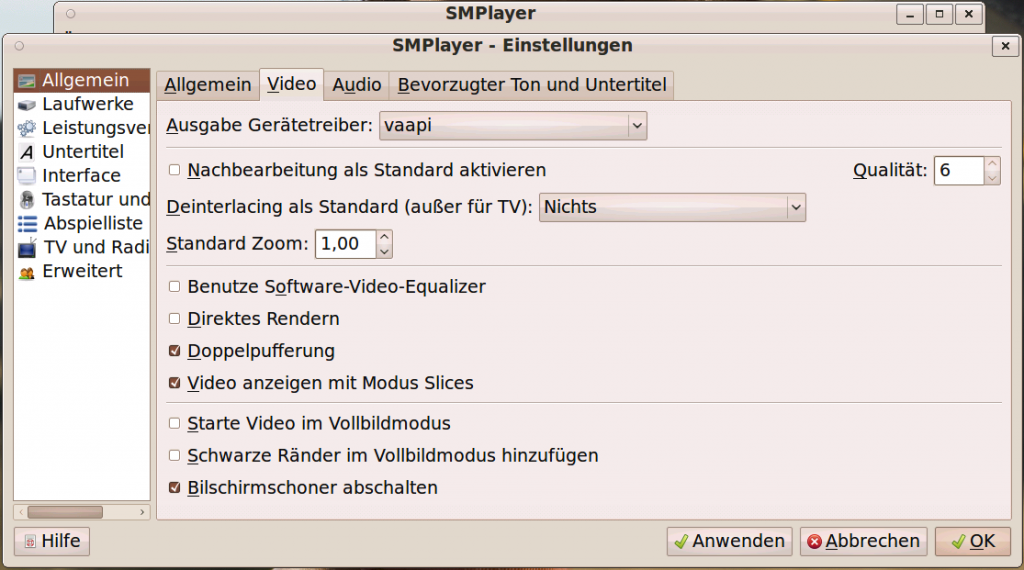Toggle Benutze Software-Video-Equalizer checkbox
This screenshot has width=1024, height=570.
[x=174, y=287]
